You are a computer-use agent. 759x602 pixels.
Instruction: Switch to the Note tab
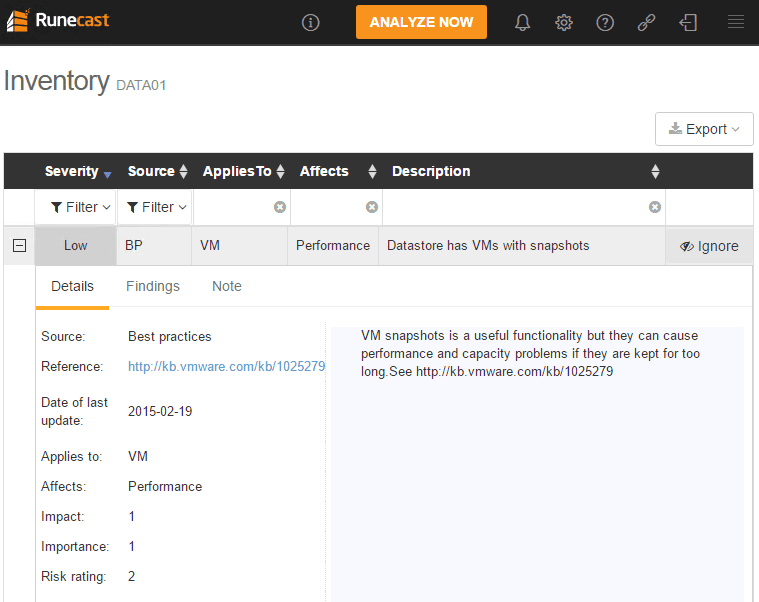coord(227,286)
